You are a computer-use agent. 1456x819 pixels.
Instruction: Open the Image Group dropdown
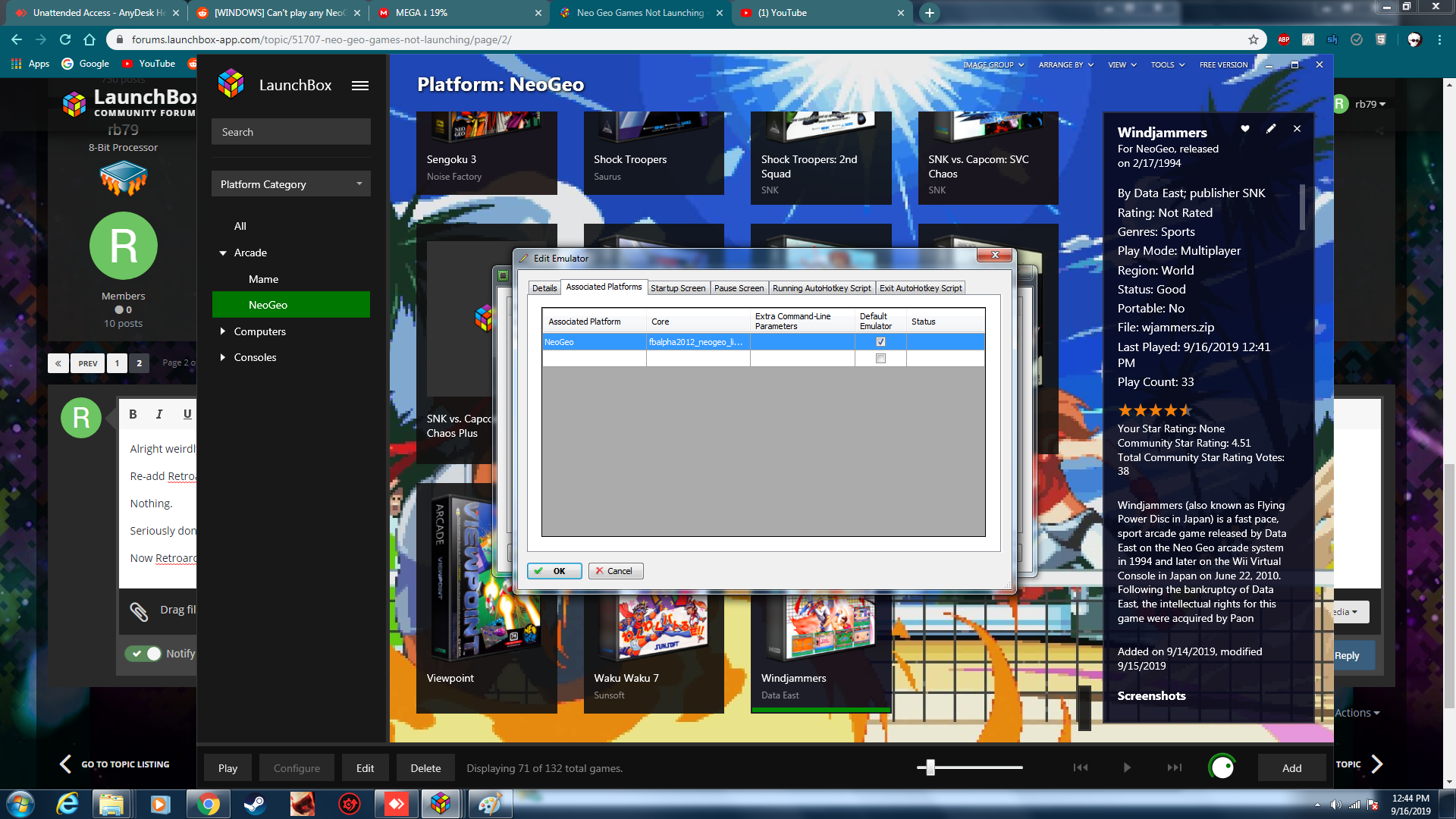coord(993,65)
